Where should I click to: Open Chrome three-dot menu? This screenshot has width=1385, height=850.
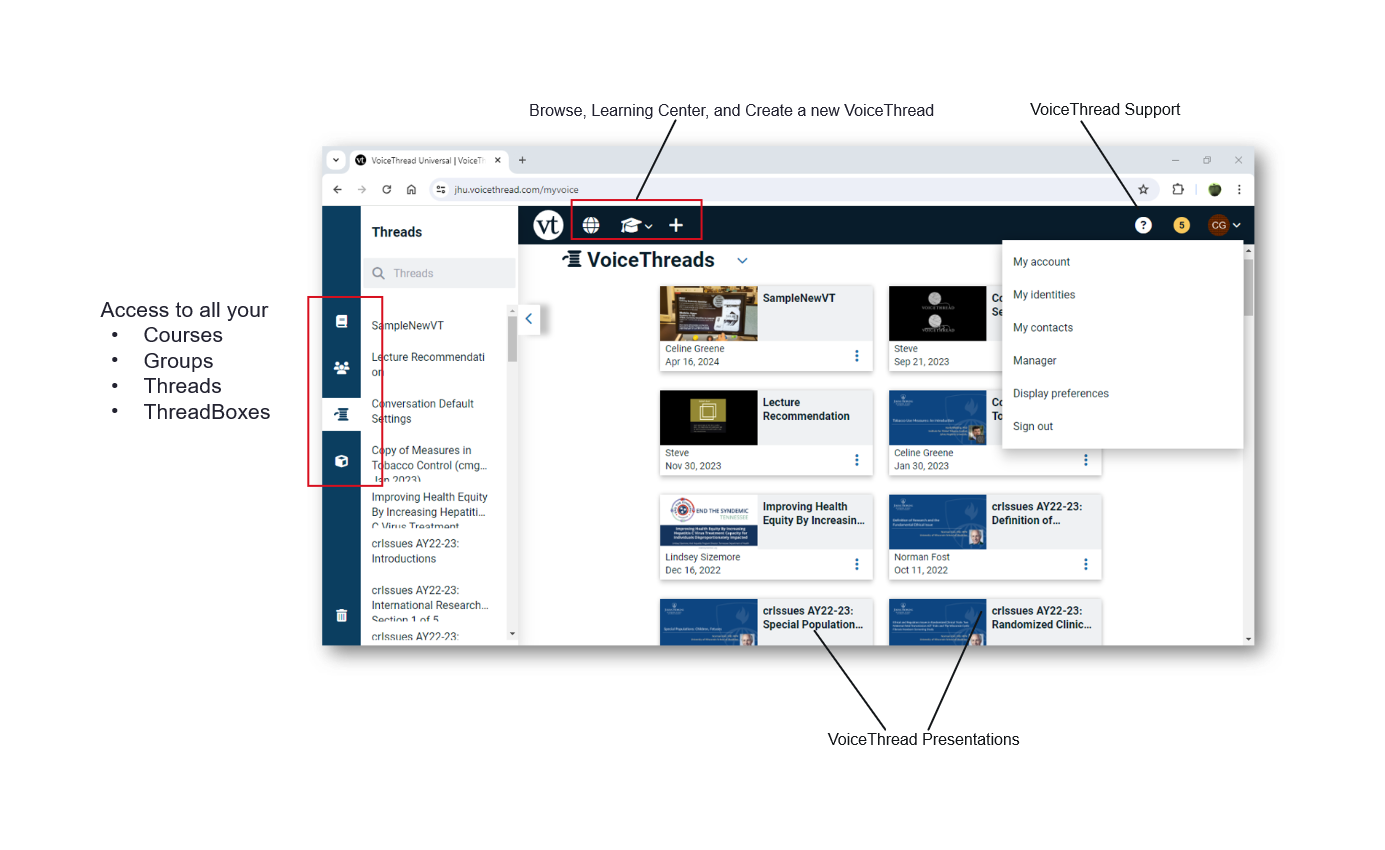coord(1239,189)
